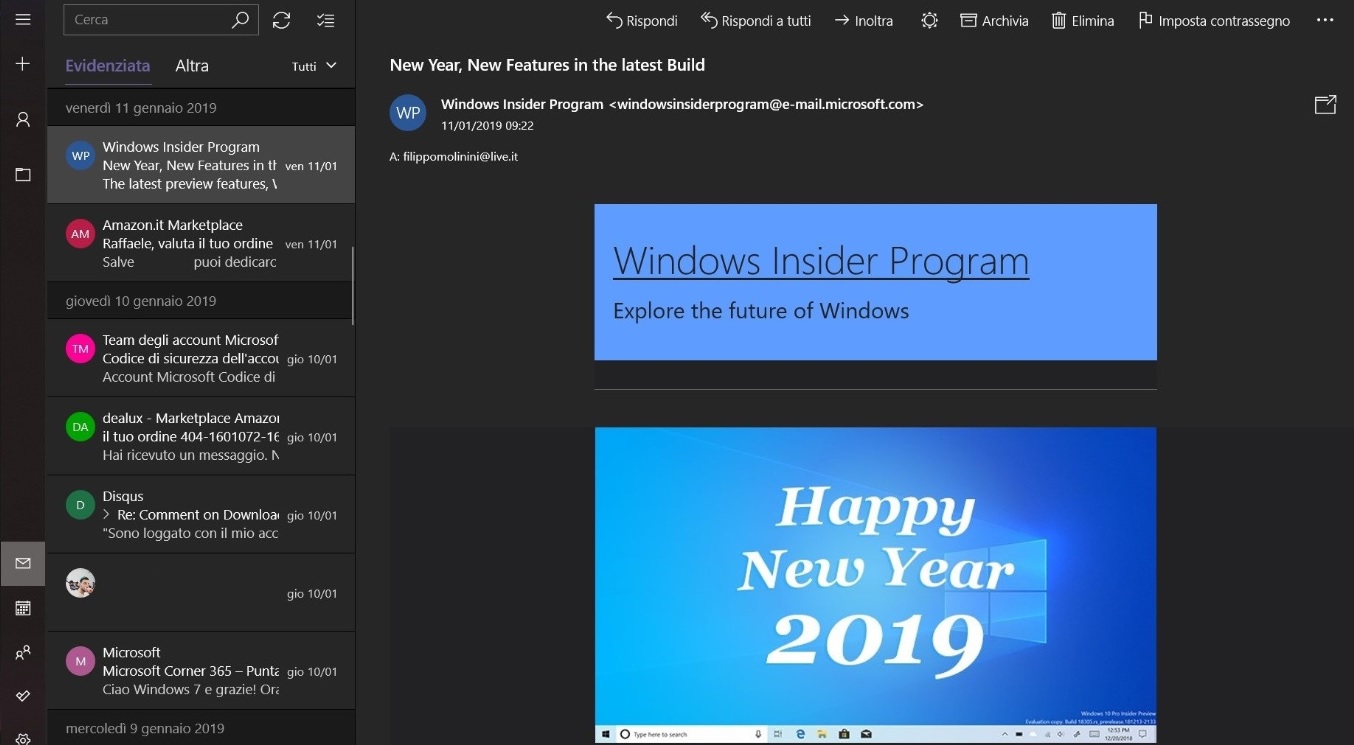The width and height of the screenshot is (1354, 745).
Task: Select the Evidenziata tab
Action: click(108, 66)
